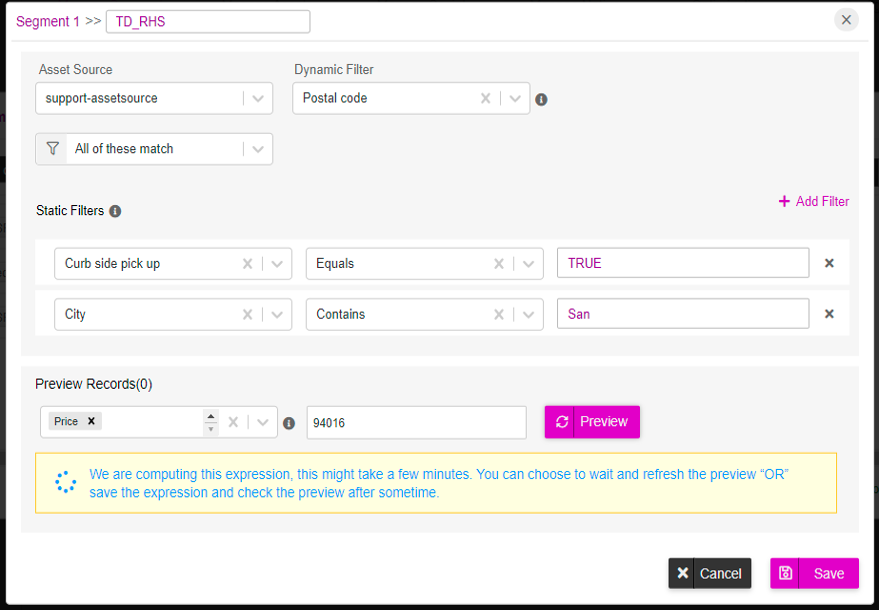Screen dimensions: 880x610
Task: Click the TD_RHS segment name field
Action: pos(208,22)
